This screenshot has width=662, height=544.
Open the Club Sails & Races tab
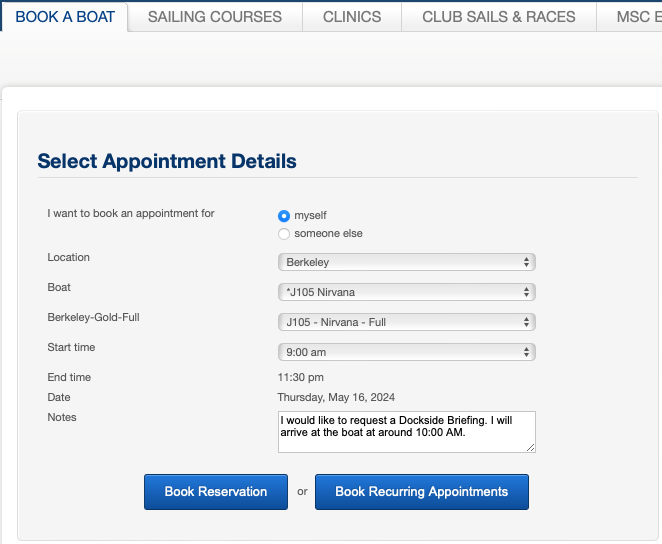[x=499, y=17]
